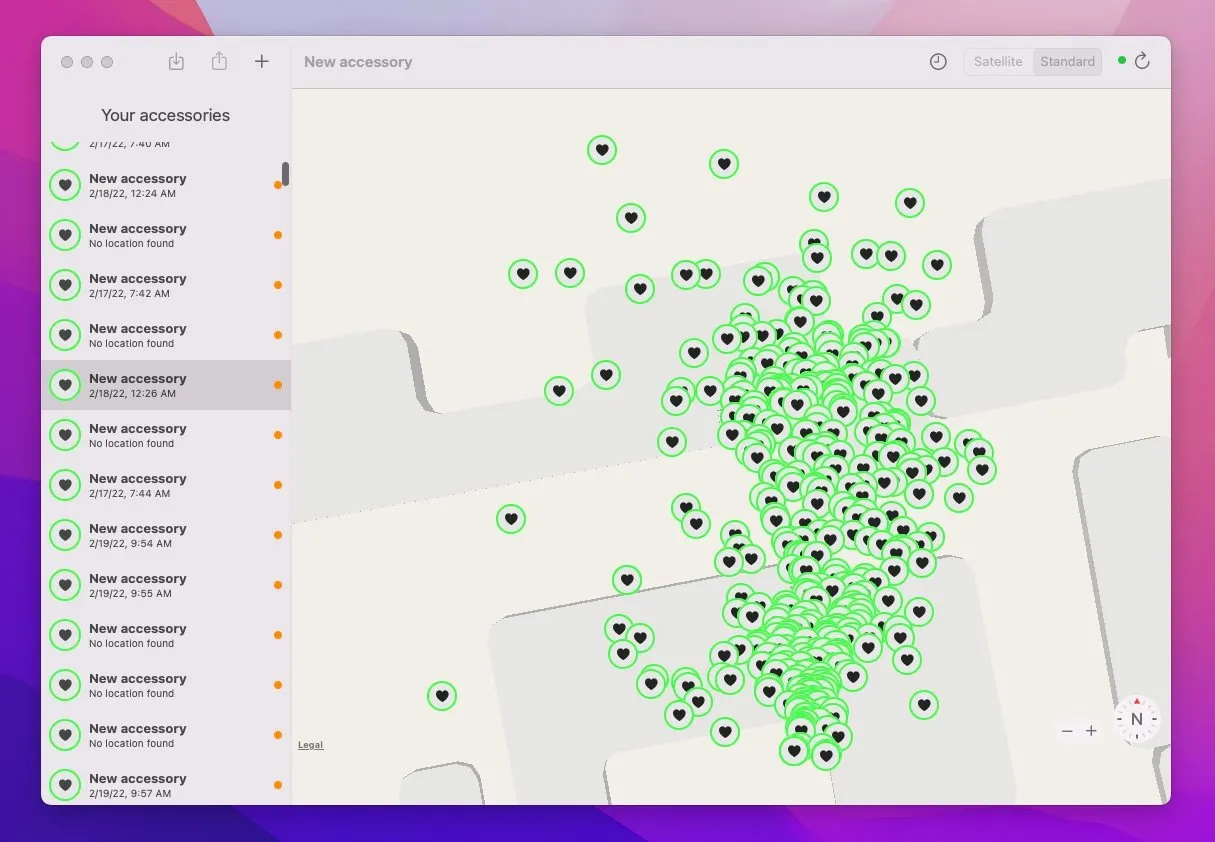Switch map to Standard view
The width and height of the screenshot is (1215, 842).
(1067, 62)
